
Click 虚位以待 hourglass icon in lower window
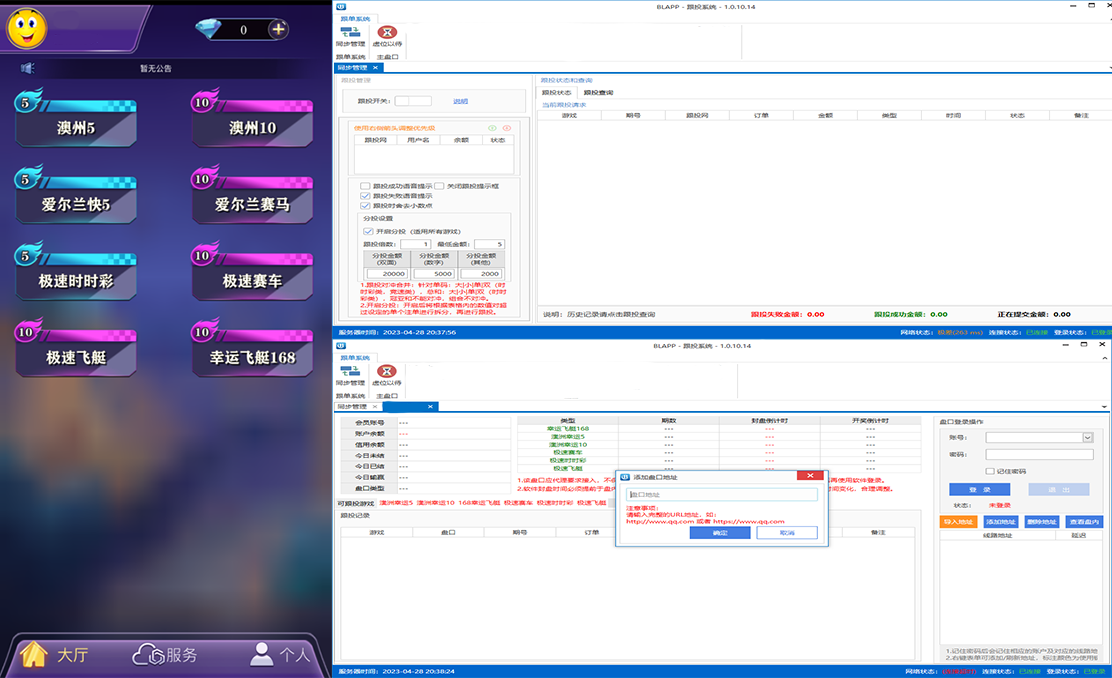point(387,372)
